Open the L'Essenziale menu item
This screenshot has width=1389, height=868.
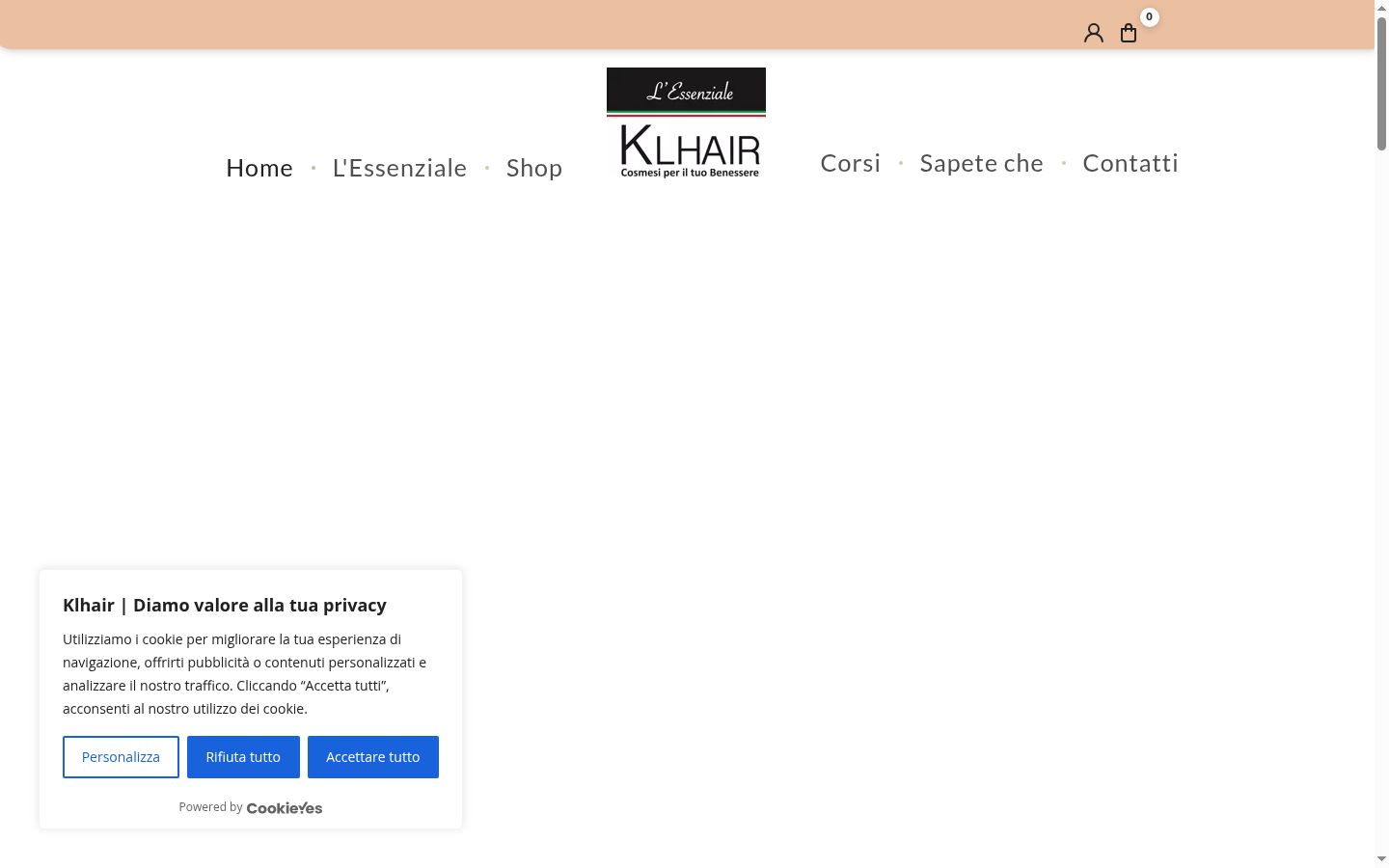399,168
